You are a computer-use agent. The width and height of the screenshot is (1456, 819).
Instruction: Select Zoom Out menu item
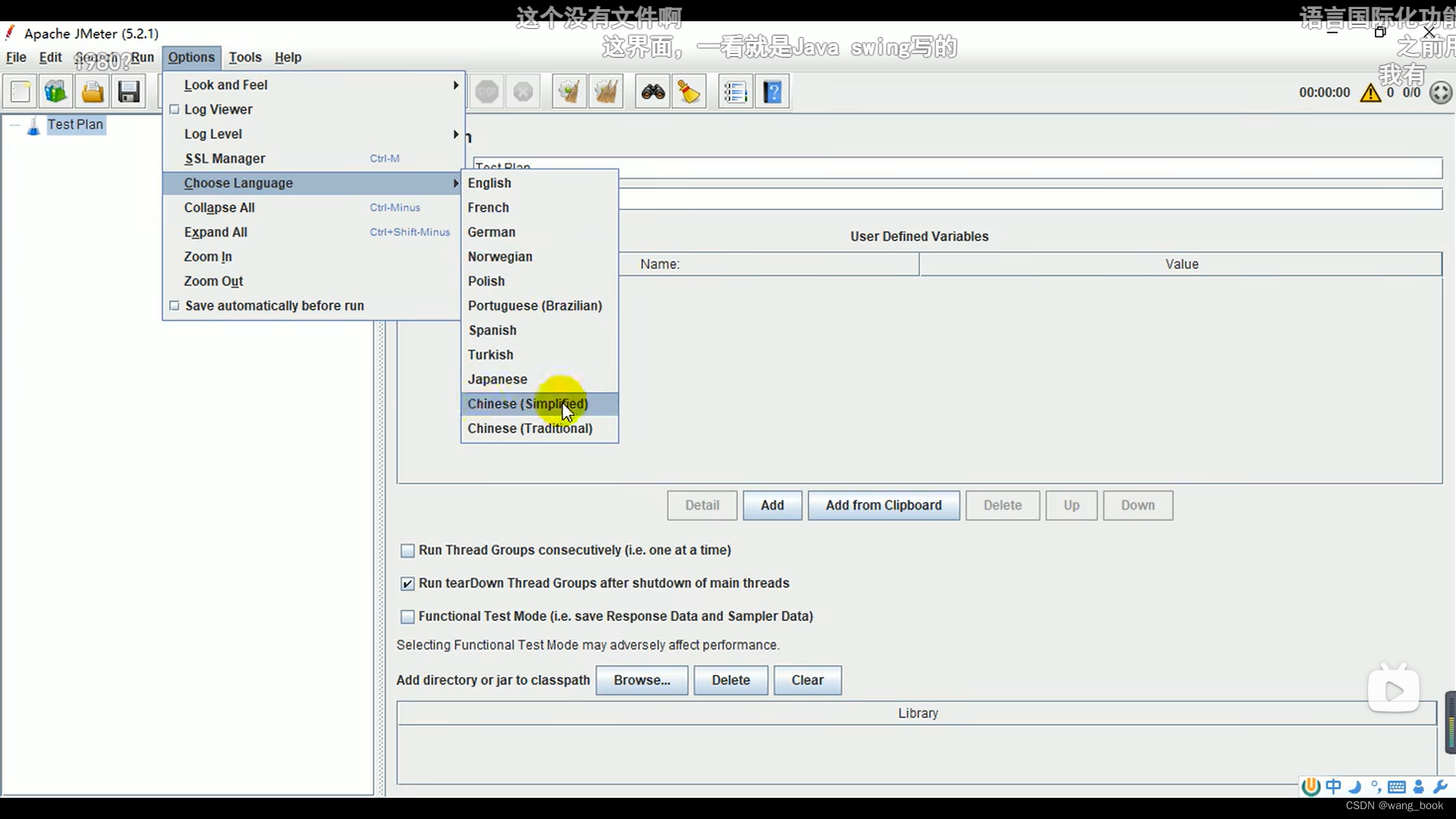pos(312,281)
